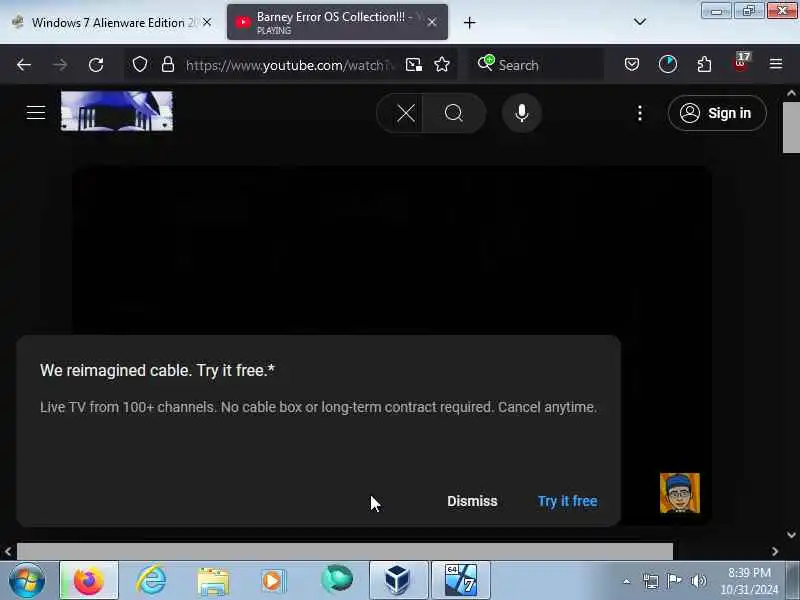The width and height of the screenshot is (800, 600).
Task: Open the clock showing 8:39 PM
Action: (x=749, y=581)
